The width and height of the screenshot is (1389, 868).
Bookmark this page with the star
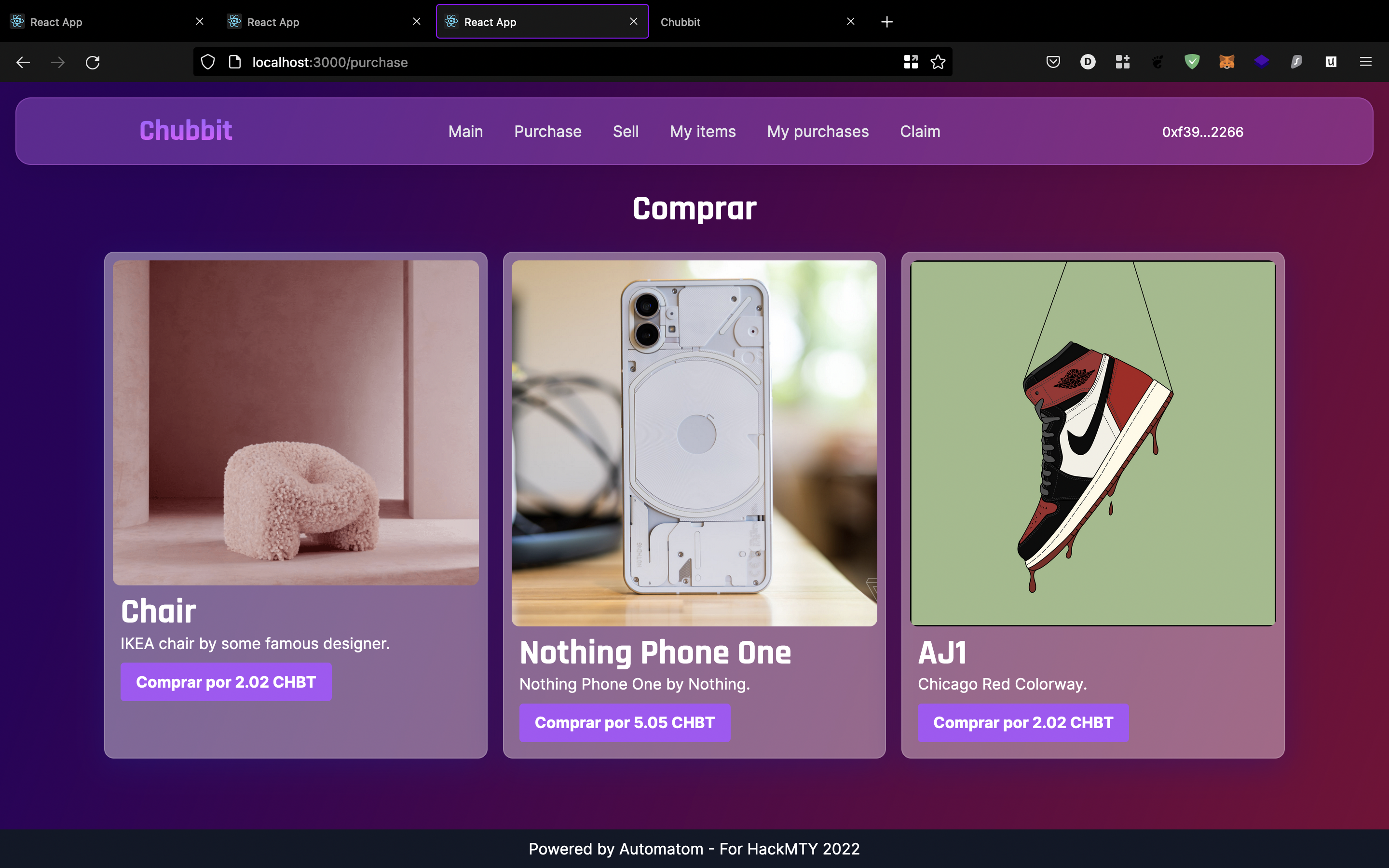(x=938, y=62)
